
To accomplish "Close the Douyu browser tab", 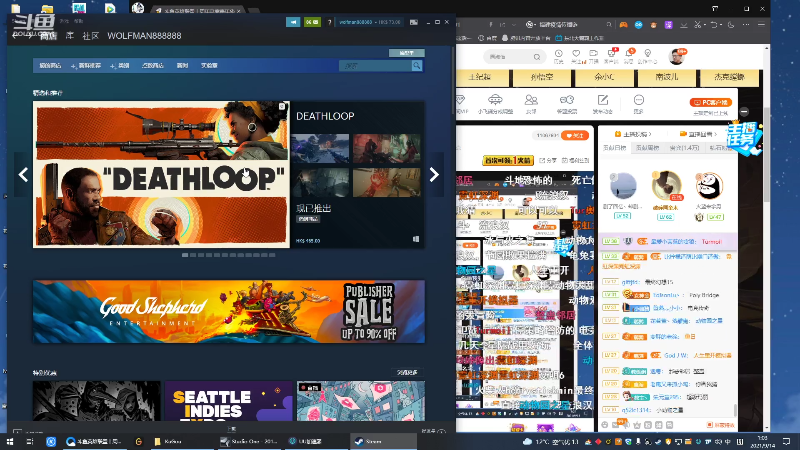I will pyautogui.click(x=239, y=10).
